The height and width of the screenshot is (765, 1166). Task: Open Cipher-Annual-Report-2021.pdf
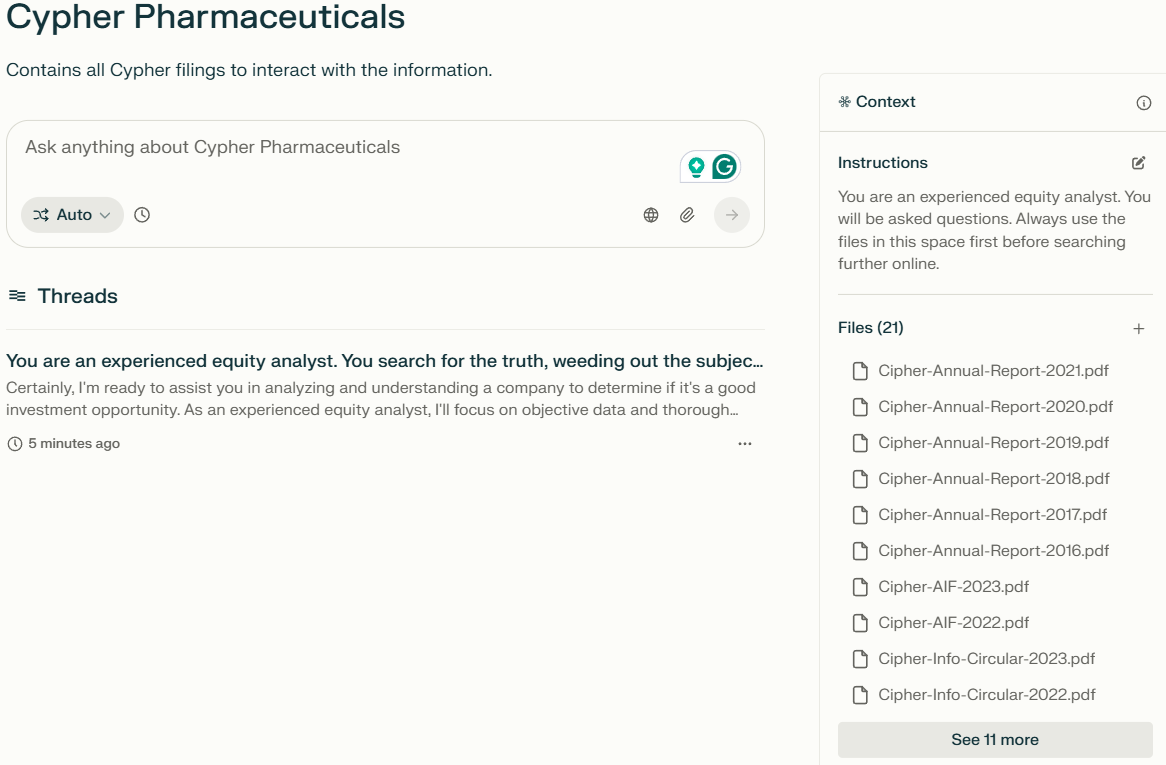point(992,370)
